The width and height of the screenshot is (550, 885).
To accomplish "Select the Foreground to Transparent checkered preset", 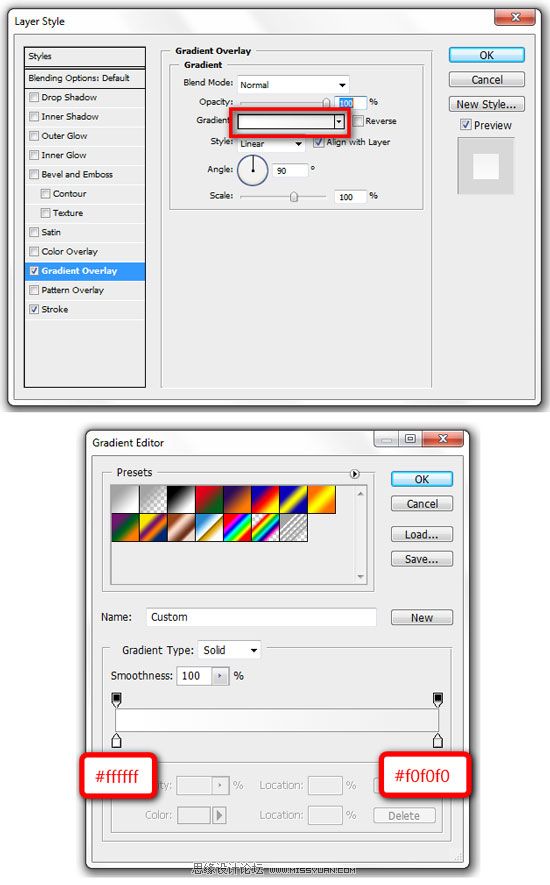I will click(154, 500).
